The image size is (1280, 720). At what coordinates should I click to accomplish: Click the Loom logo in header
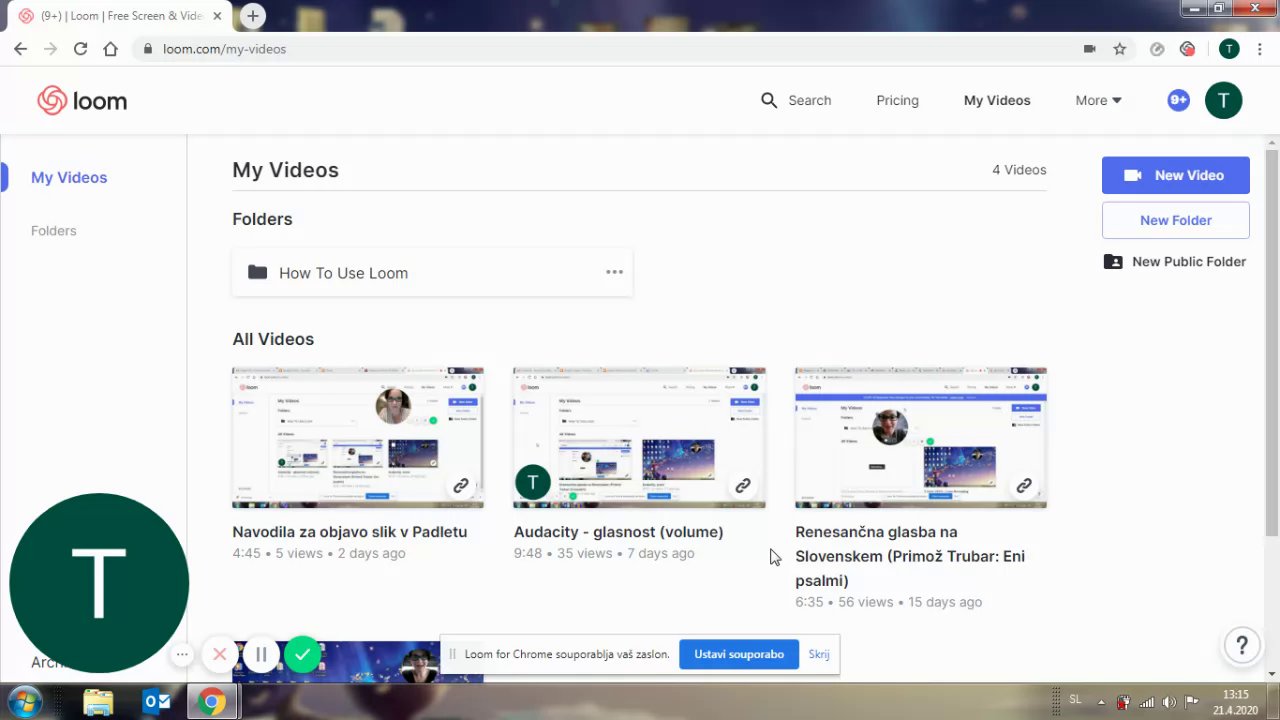pyautogui.click(x=82, y=100)
